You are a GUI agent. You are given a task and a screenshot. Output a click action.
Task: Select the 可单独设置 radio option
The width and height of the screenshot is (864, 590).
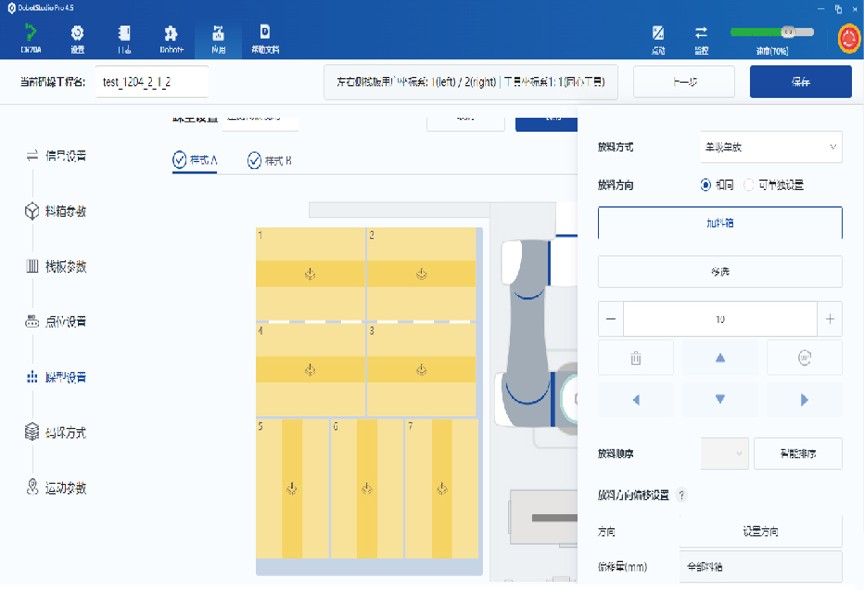749,185
